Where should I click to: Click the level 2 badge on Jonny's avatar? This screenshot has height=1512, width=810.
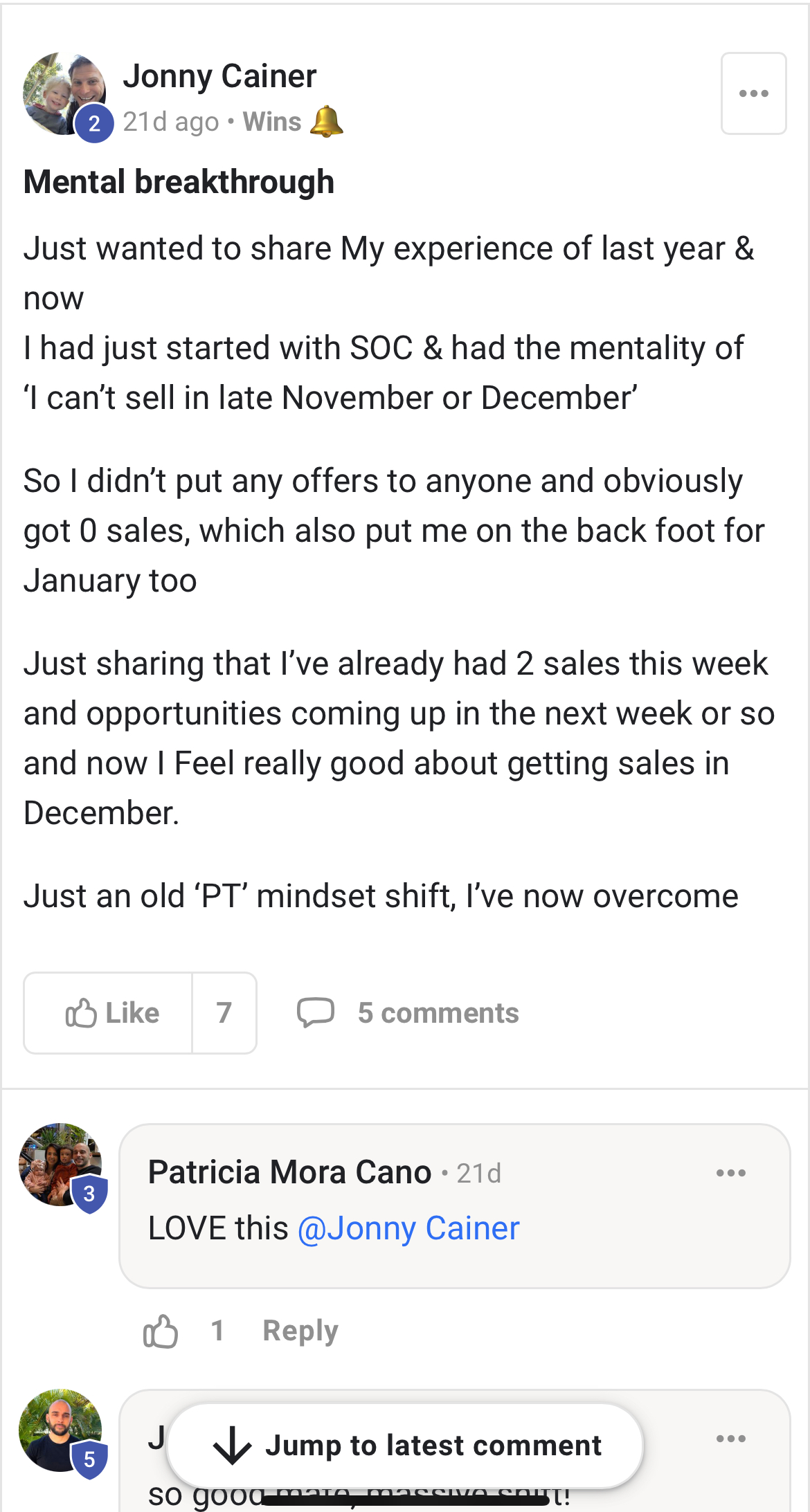[94, 124]
